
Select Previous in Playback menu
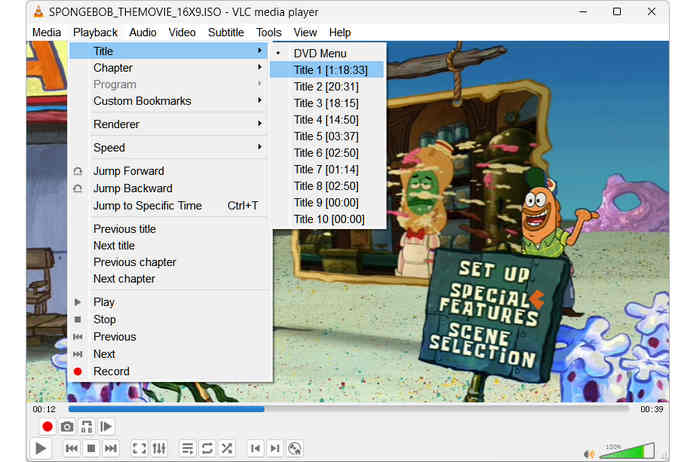pos(169,337)
